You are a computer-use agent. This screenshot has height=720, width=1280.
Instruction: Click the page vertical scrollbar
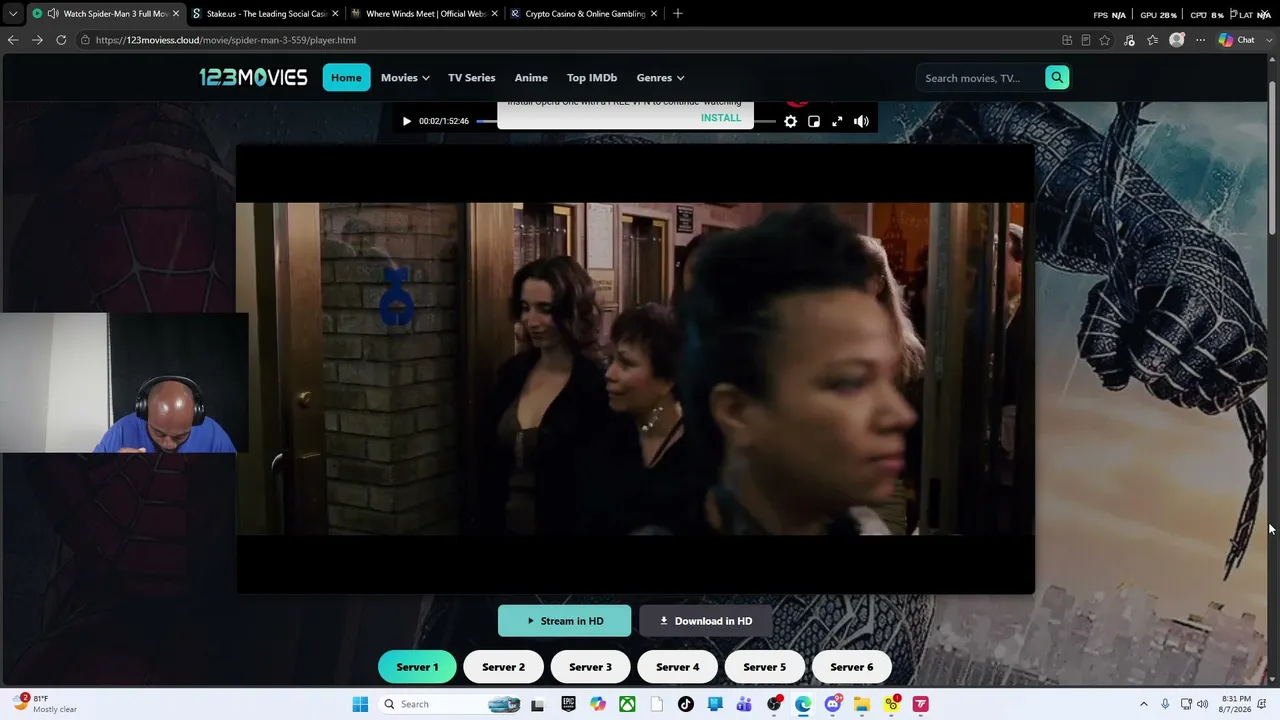pos(1273,157)
